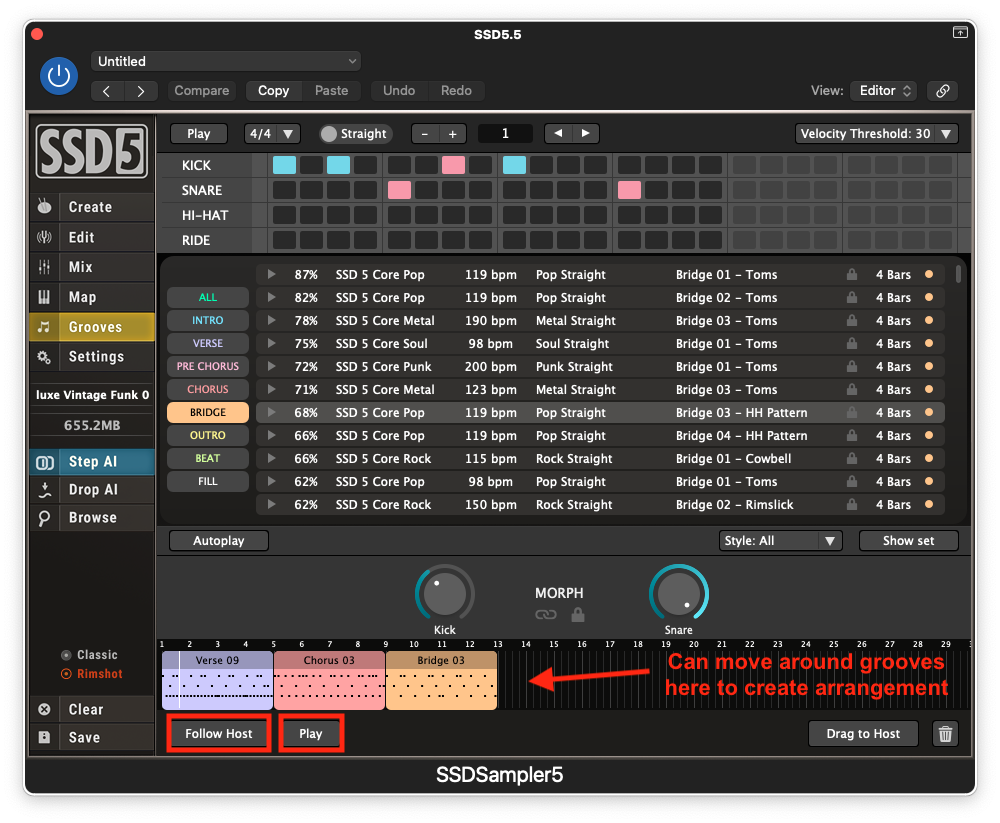
Task: Click the Settings gear icon in sidebar
Action: pos(44,357)
